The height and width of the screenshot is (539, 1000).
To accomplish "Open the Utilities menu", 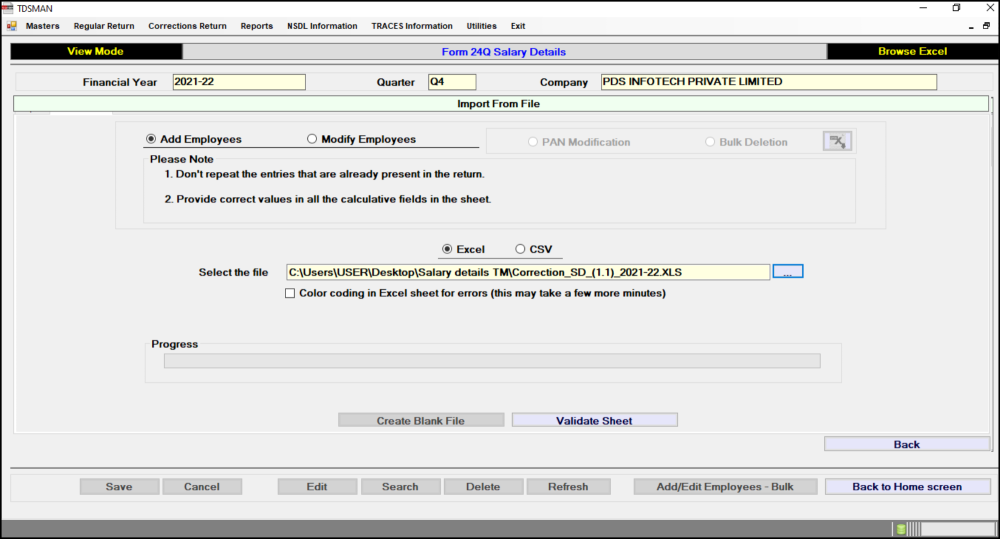I will coord(482,26).
